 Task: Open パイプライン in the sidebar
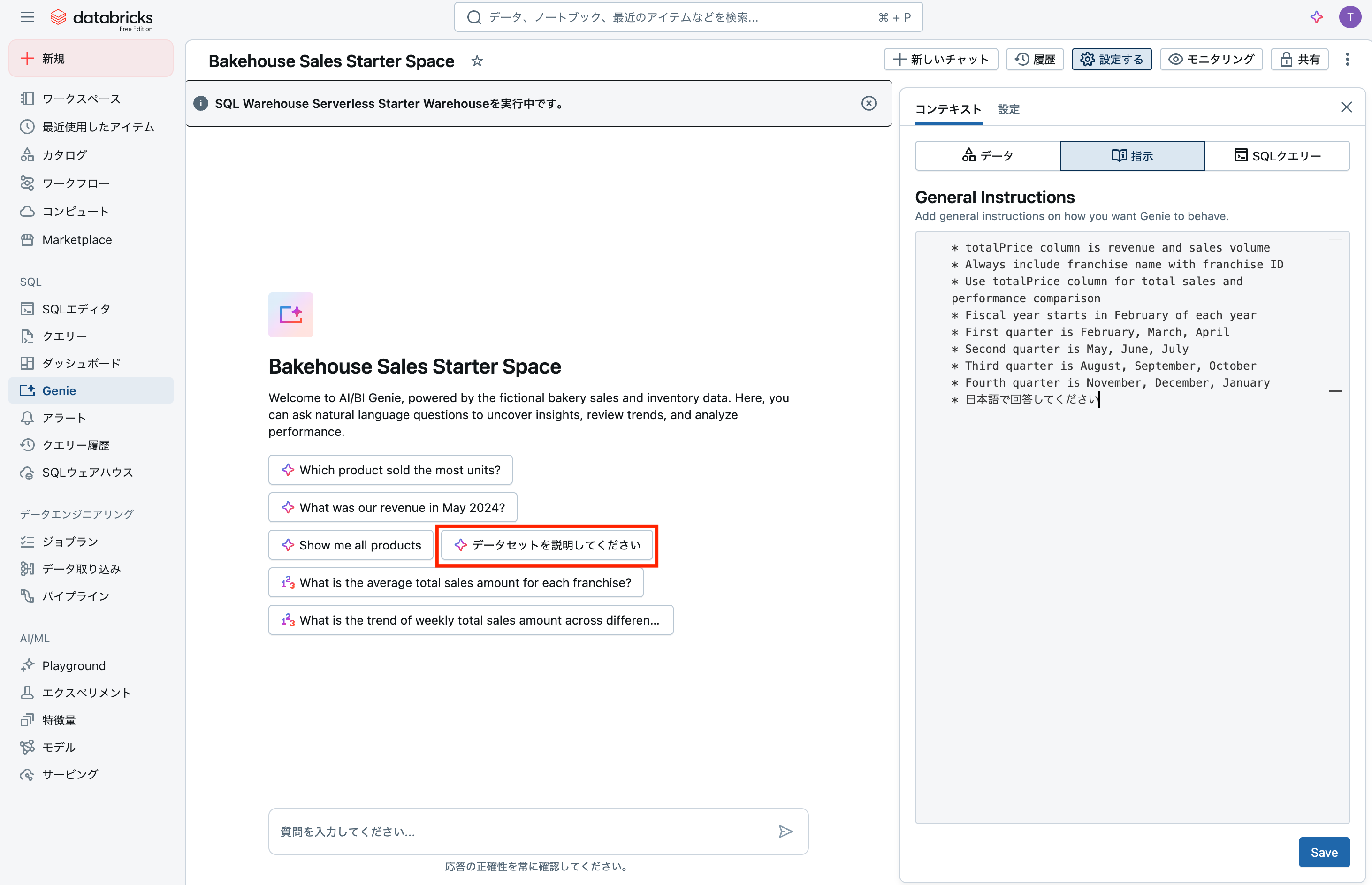coord(91,596)
